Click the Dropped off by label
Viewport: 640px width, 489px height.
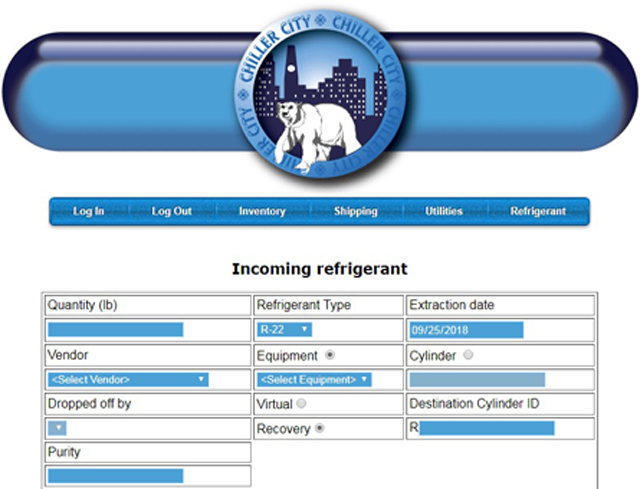(89, 404)
